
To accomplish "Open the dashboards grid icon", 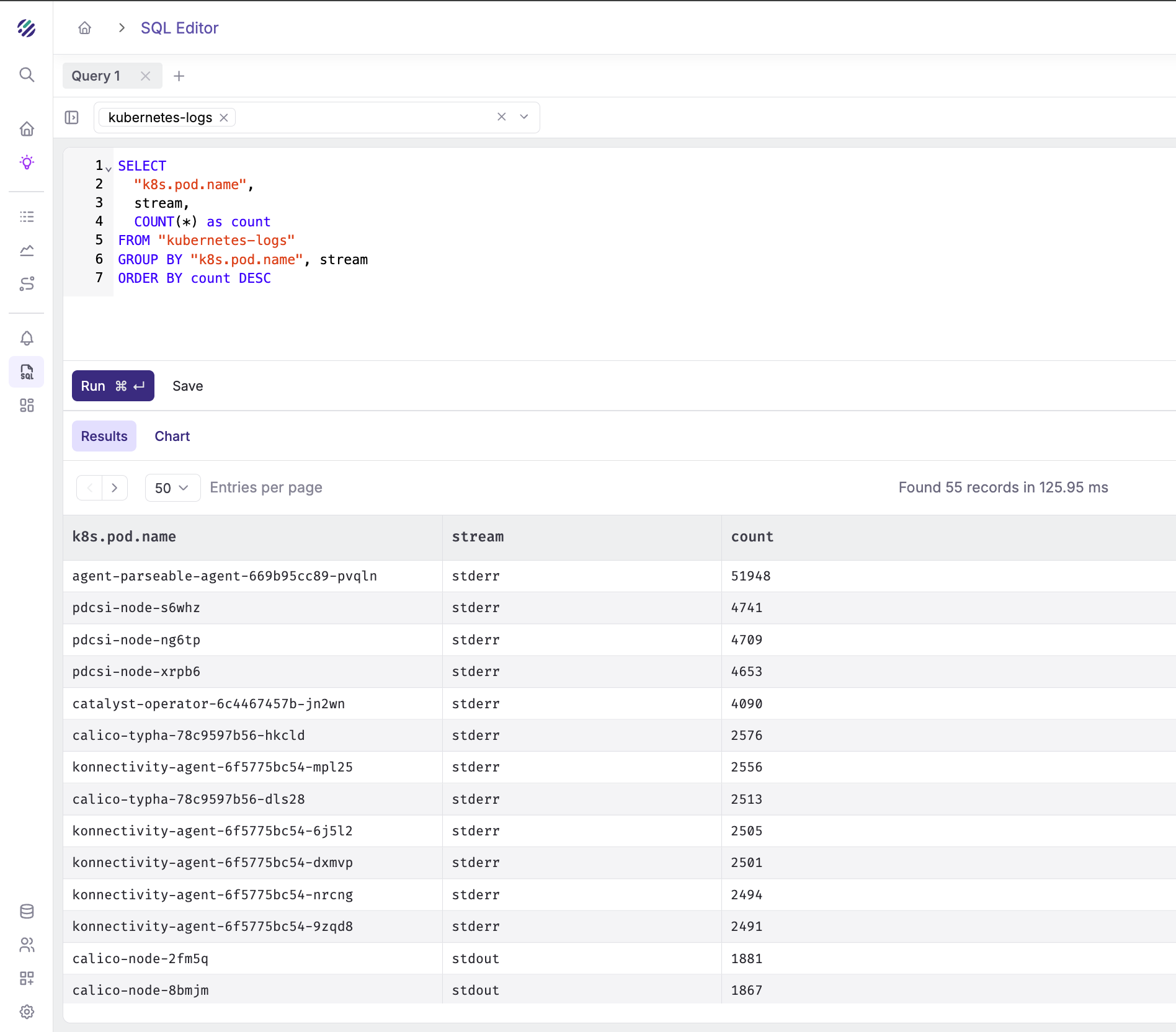I will tap(27, 406).
